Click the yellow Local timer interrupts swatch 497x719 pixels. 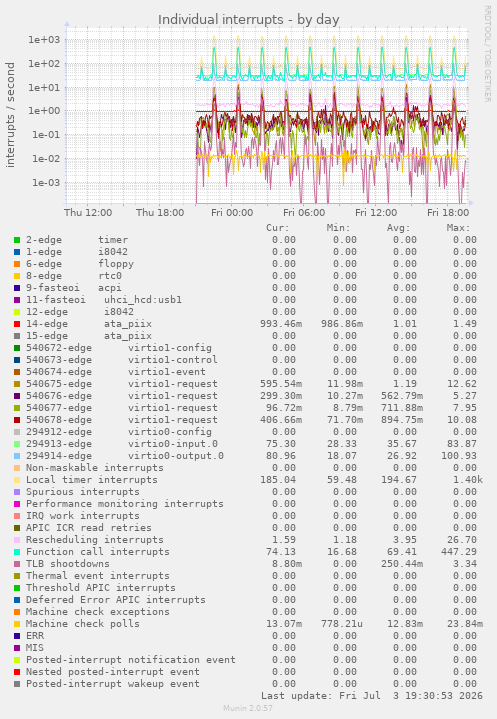tap(17, 480)
